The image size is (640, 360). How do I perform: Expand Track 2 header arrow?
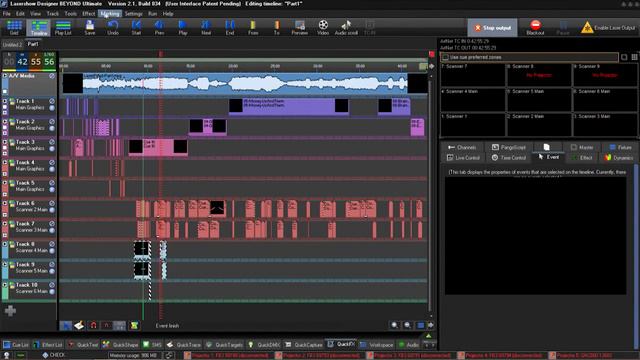(x=5, y=122)
